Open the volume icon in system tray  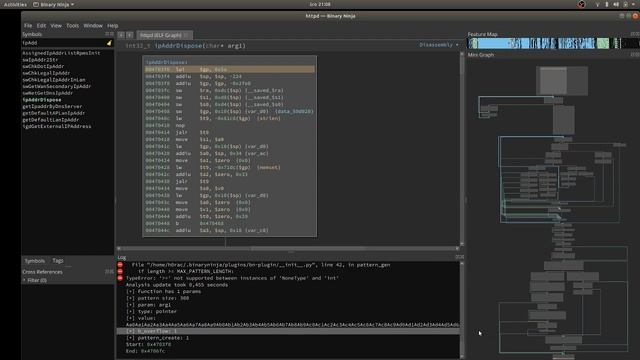(x=616, y=4)
